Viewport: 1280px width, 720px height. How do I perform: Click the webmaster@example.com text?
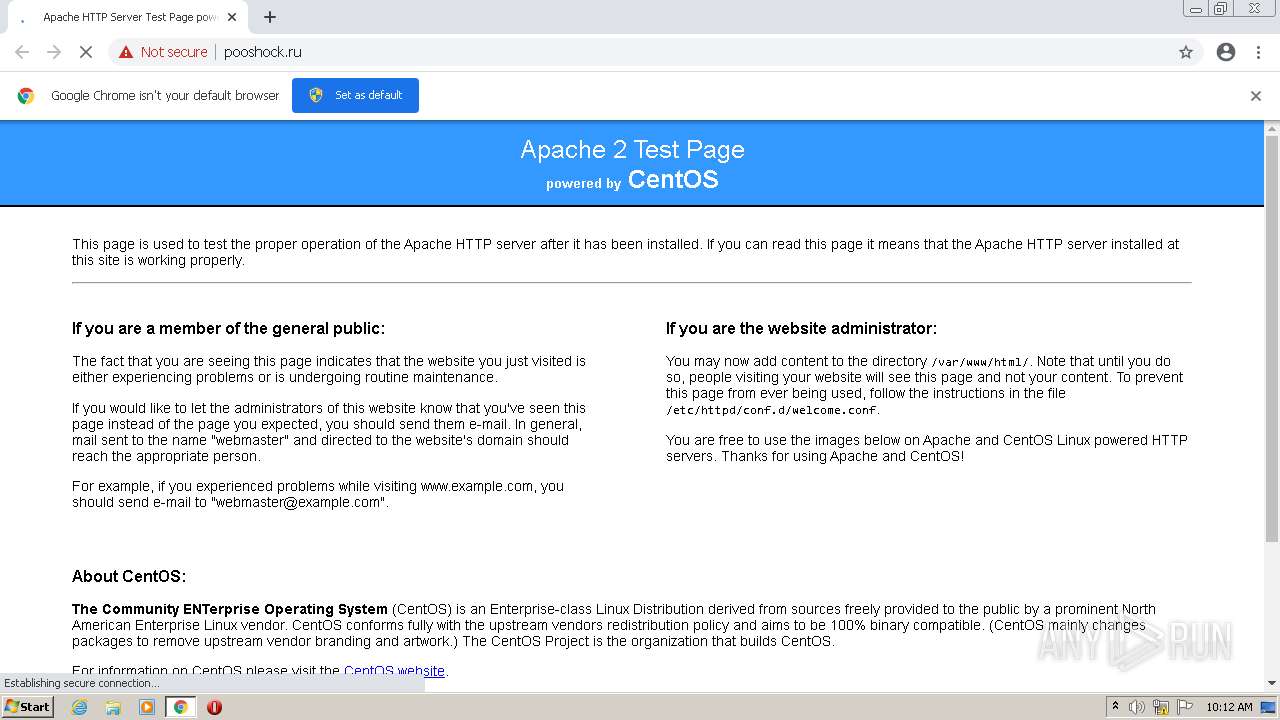pos(299,502)
